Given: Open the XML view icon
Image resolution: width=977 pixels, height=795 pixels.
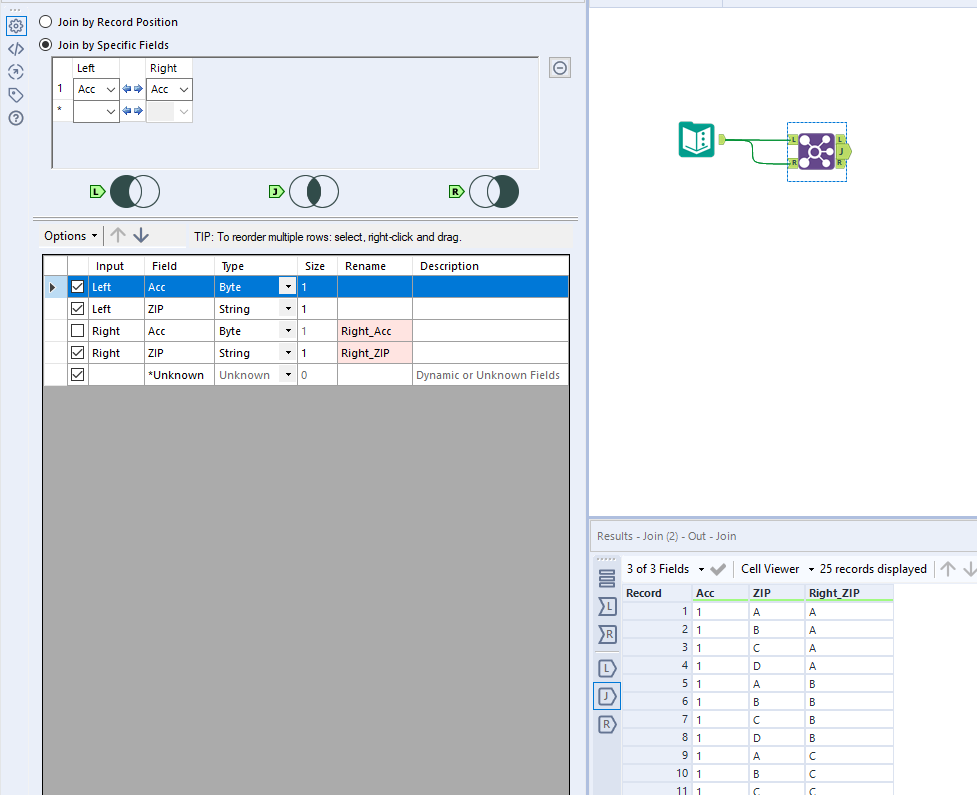Looking at the screenshot, I should pos(15,49).
